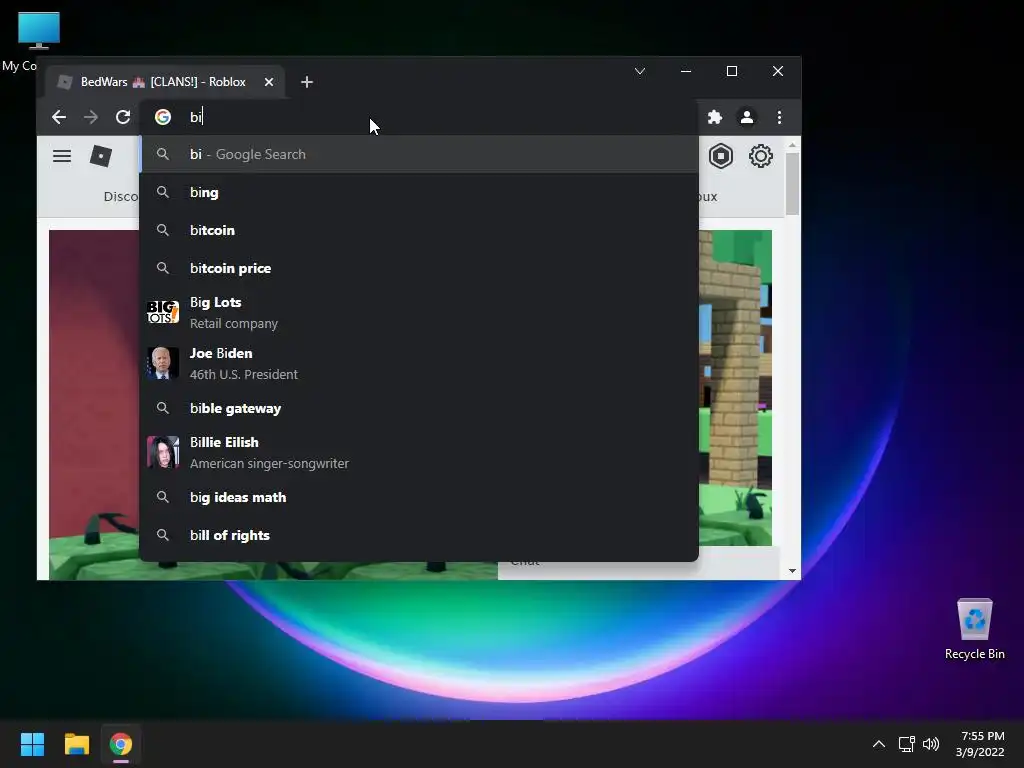Image resolution: width=1024 pixels, height=768 pixels.
Task: Open the Roblox hamburger navigation menu
Action: 62,156
